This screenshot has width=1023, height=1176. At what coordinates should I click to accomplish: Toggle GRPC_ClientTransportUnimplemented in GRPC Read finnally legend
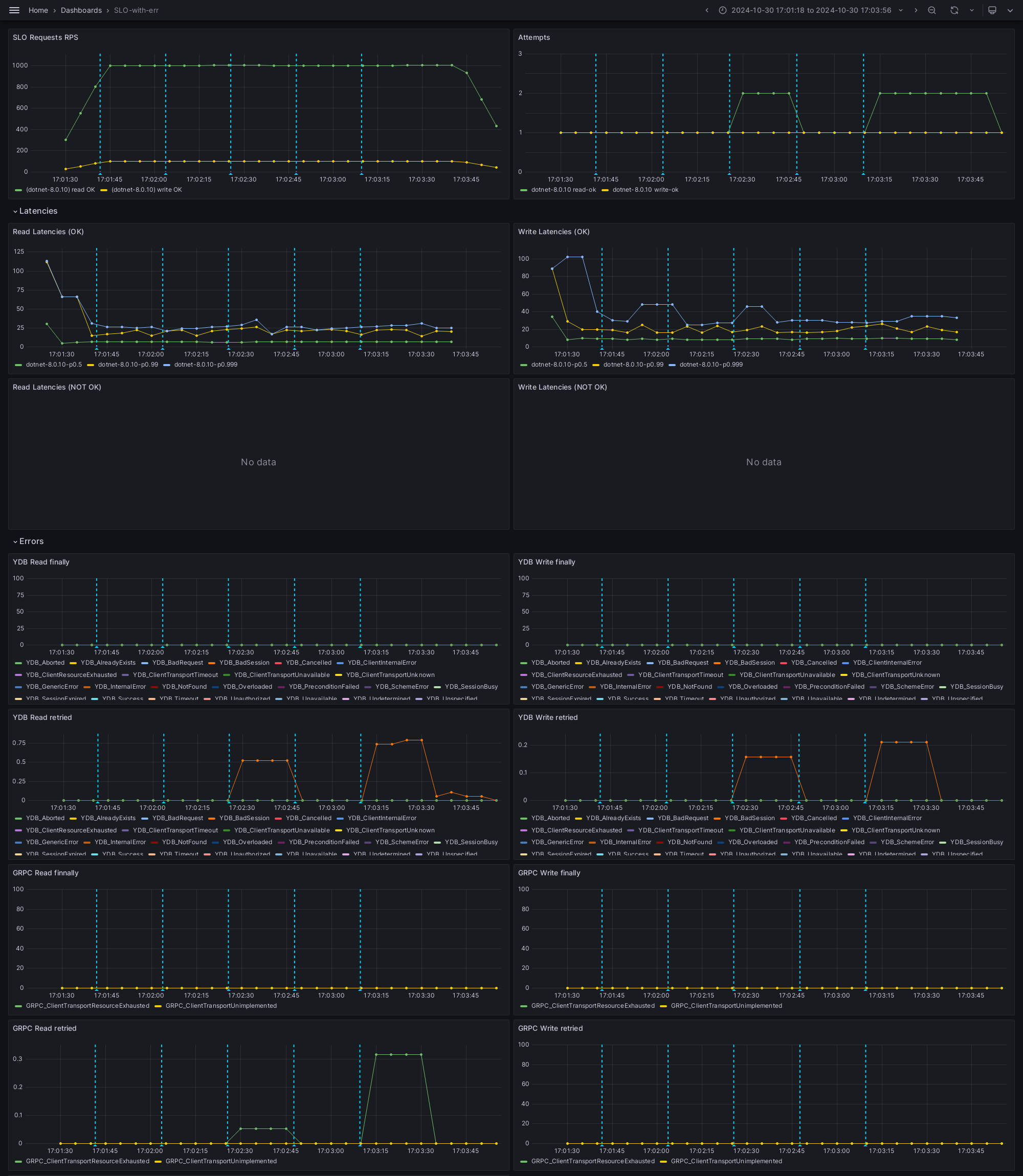click(x=221, y=1006)
